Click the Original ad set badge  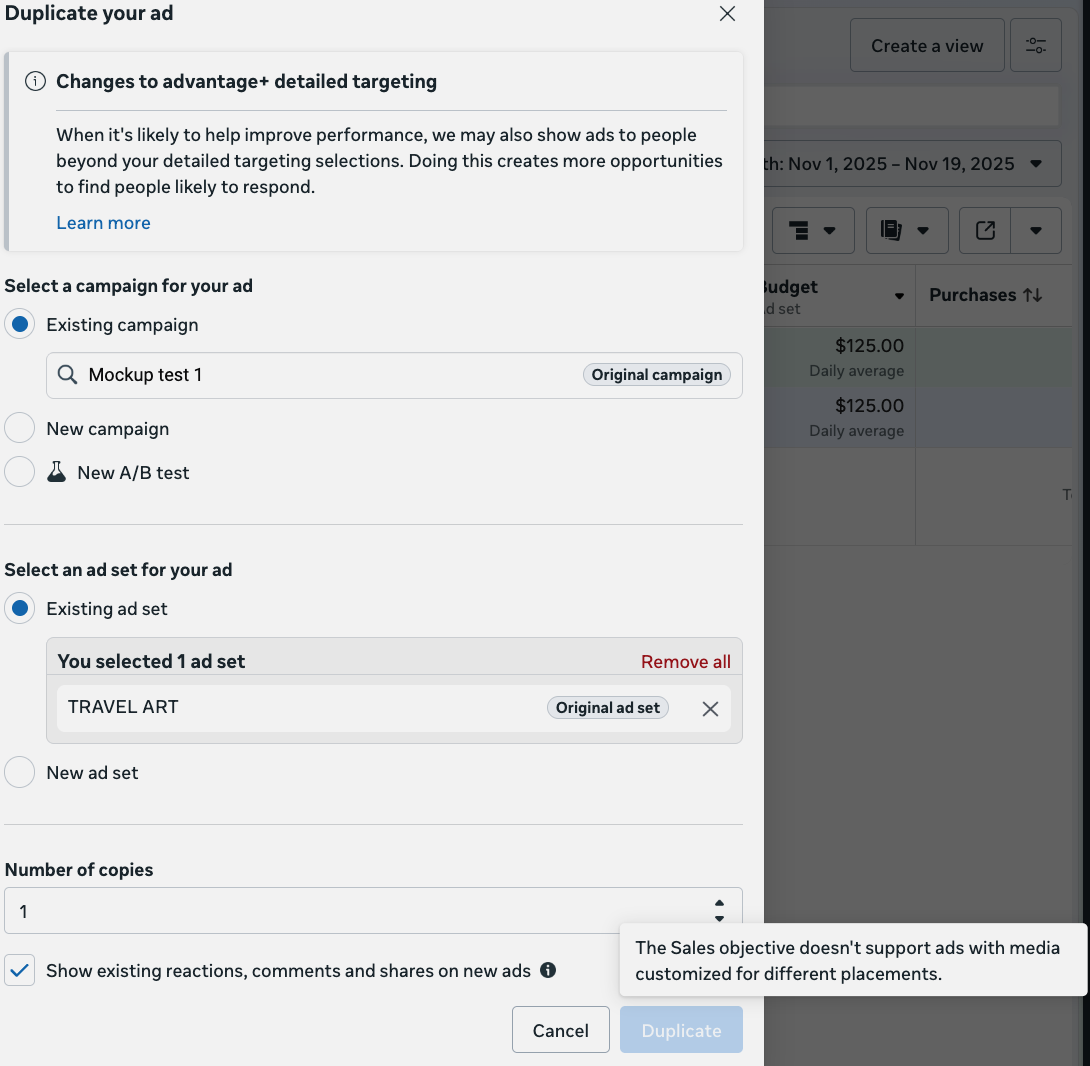[x=608, y=708]
